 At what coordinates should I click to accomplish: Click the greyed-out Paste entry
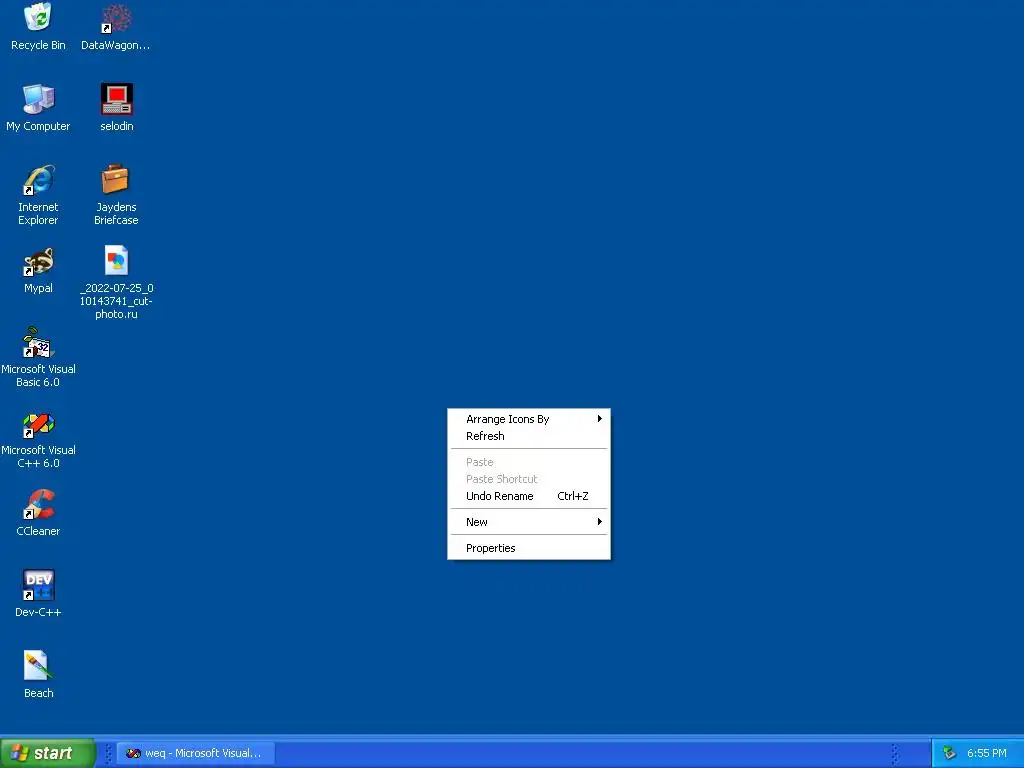(529, 462)
